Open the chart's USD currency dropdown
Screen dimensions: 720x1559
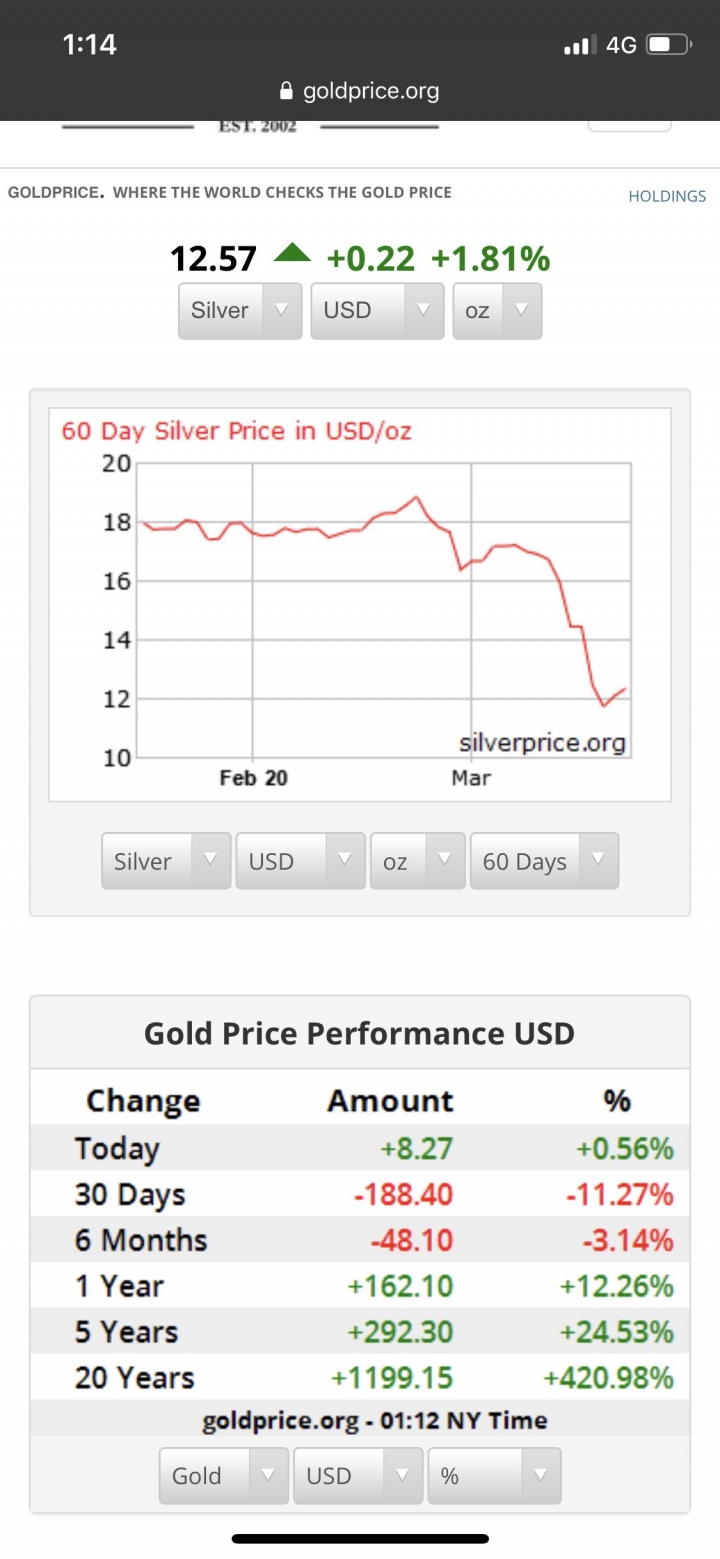300,861
